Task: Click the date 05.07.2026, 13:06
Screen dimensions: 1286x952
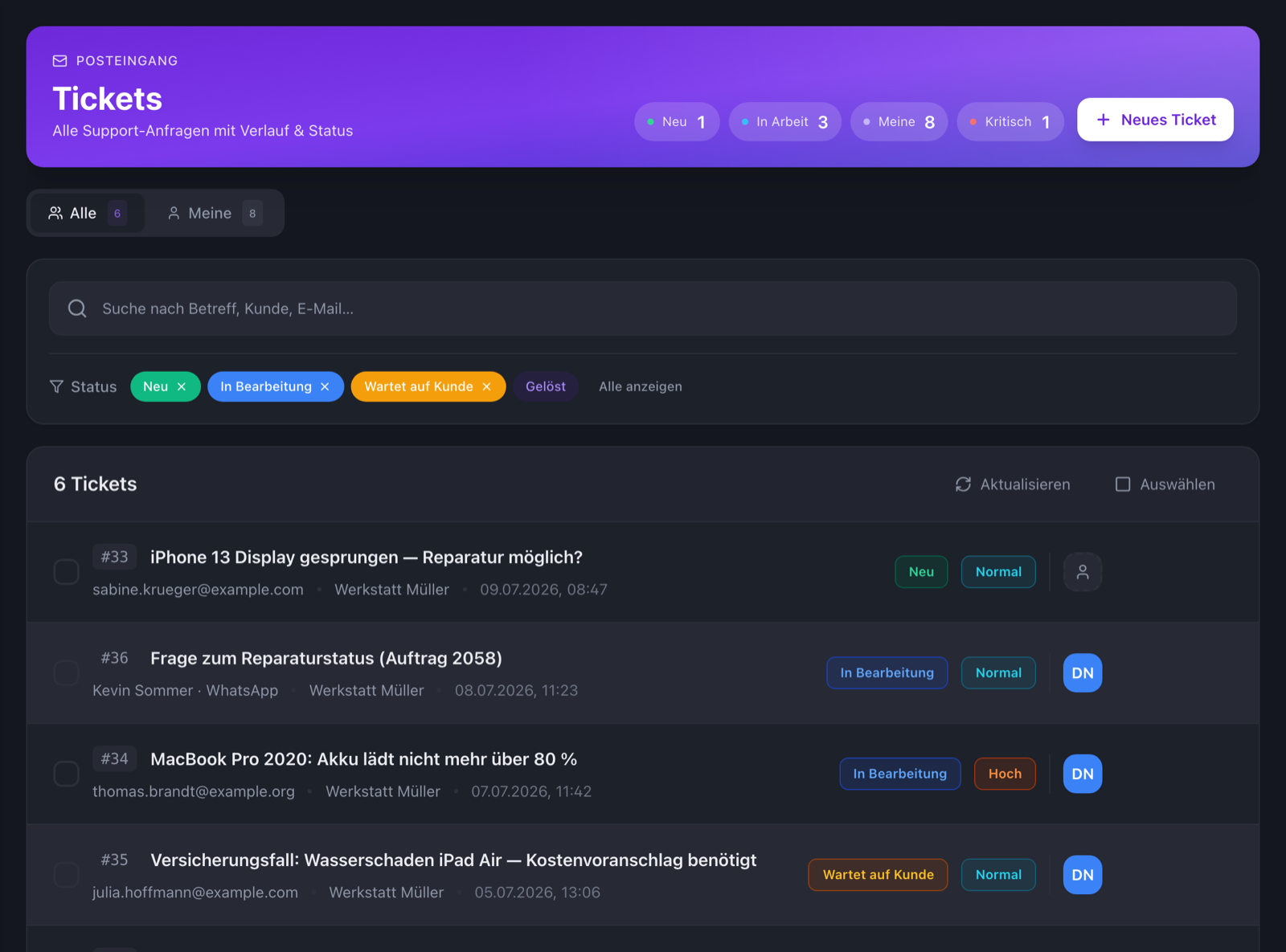Action: pyautogui.click(x=537, y=893)
